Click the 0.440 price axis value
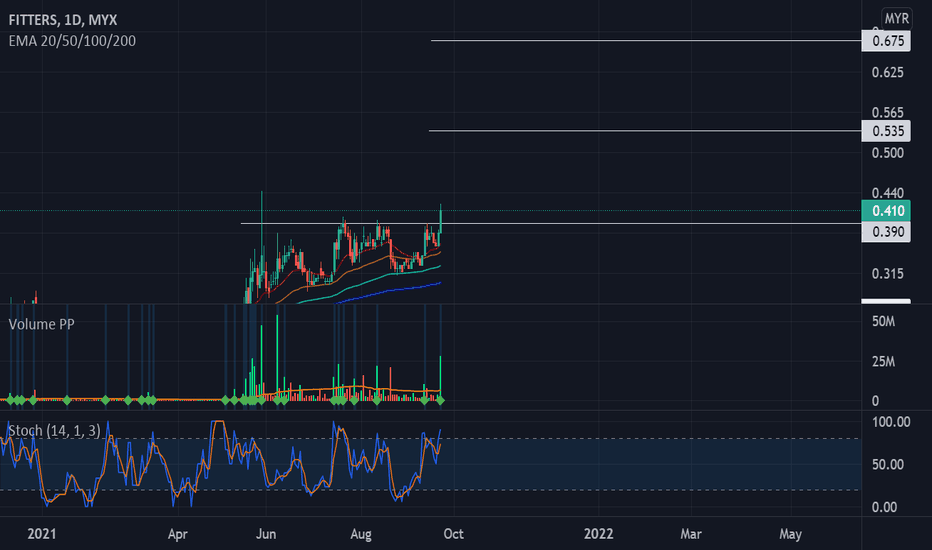This screenshot has width=932, height=550. click(887, 193)
